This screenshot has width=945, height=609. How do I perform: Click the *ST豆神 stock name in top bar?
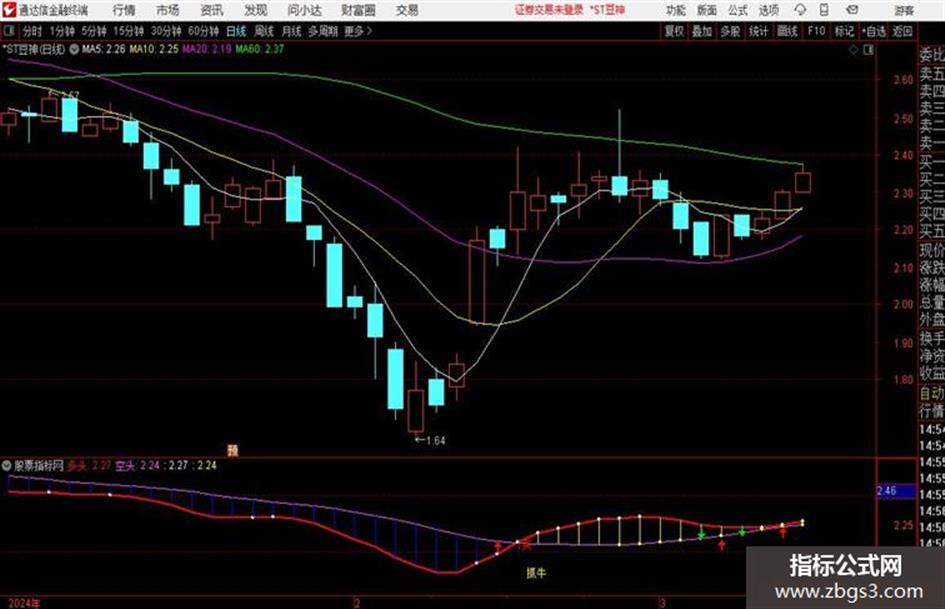[x=607, y=10]
